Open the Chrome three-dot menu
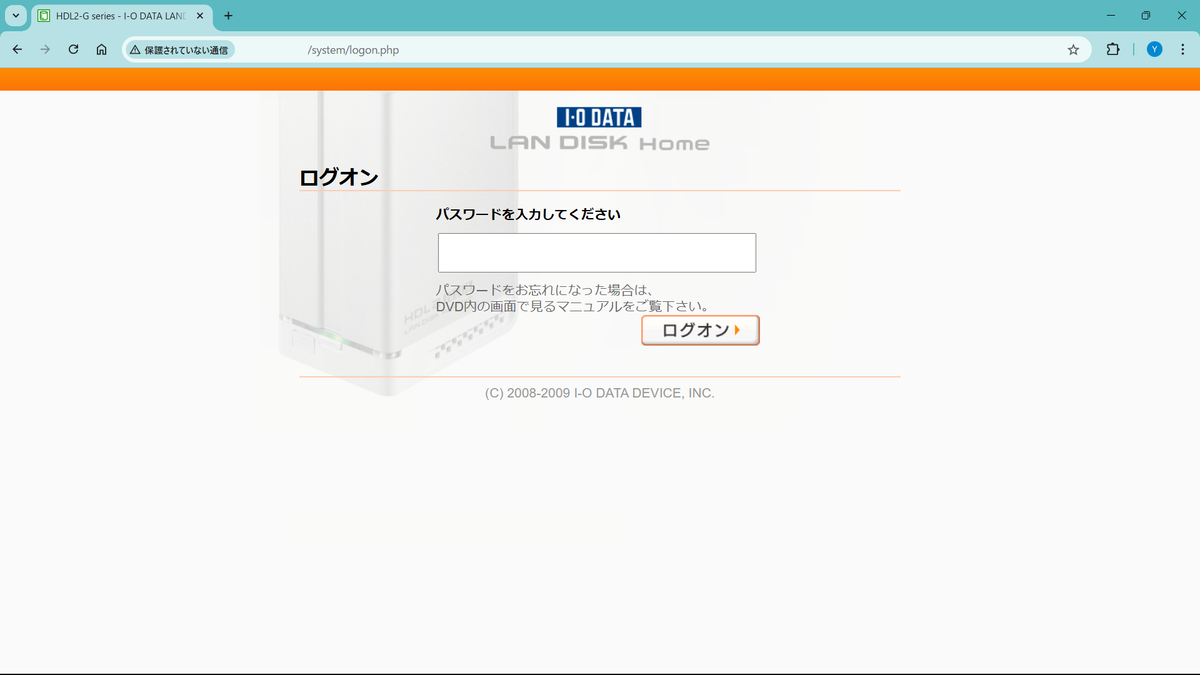 pyautogui.click(x=1181, y=49)
